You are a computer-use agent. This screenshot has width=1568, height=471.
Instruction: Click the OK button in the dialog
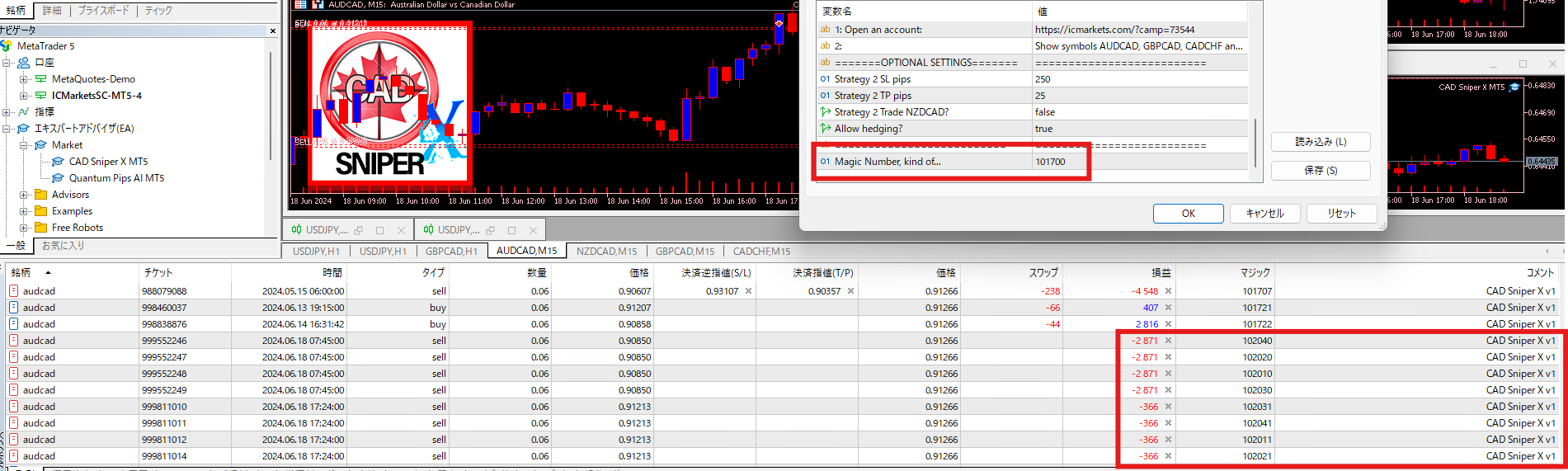1188,214
